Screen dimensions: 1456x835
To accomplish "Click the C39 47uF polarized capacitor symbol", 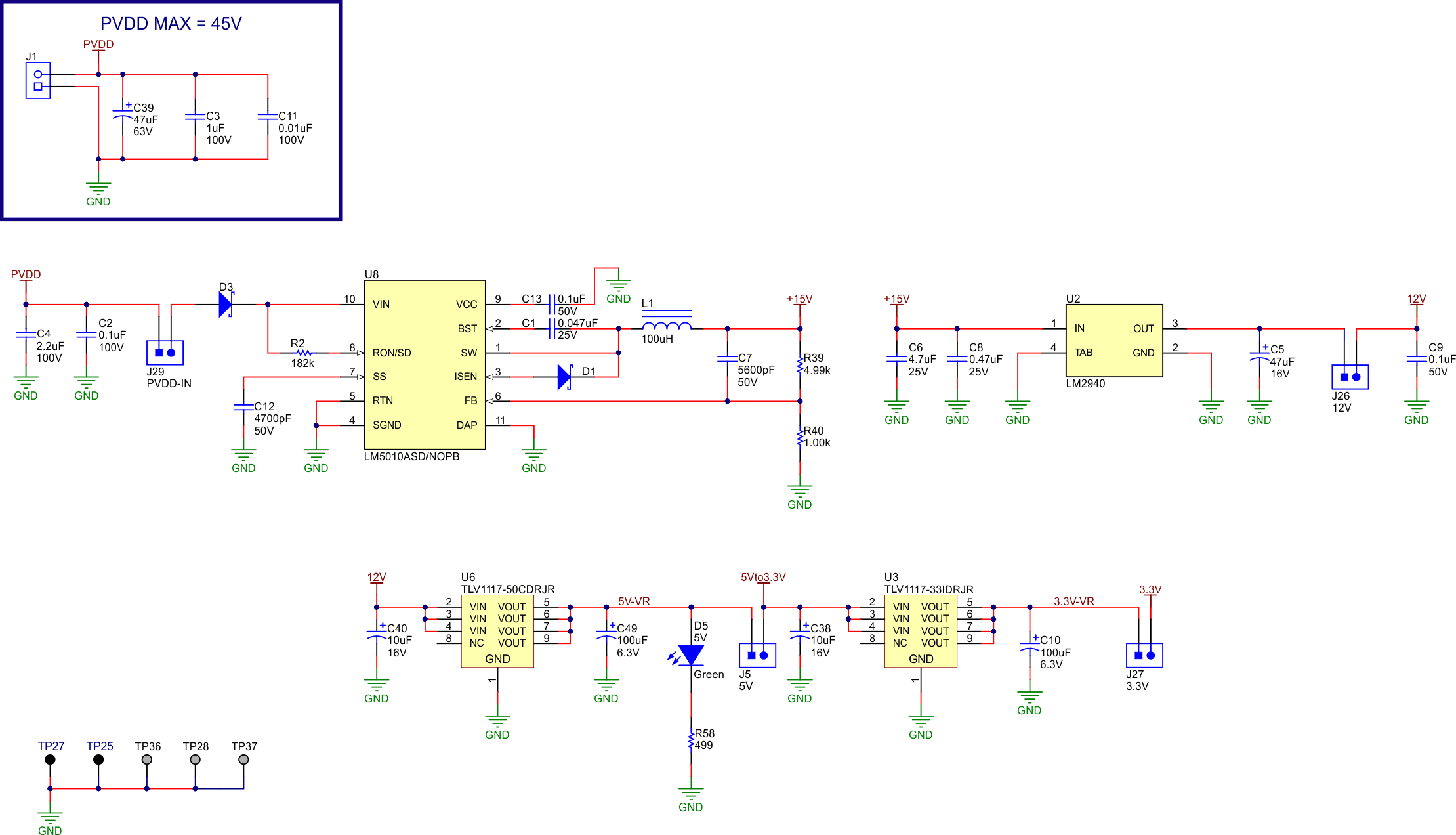I will (x=123, y=116).
